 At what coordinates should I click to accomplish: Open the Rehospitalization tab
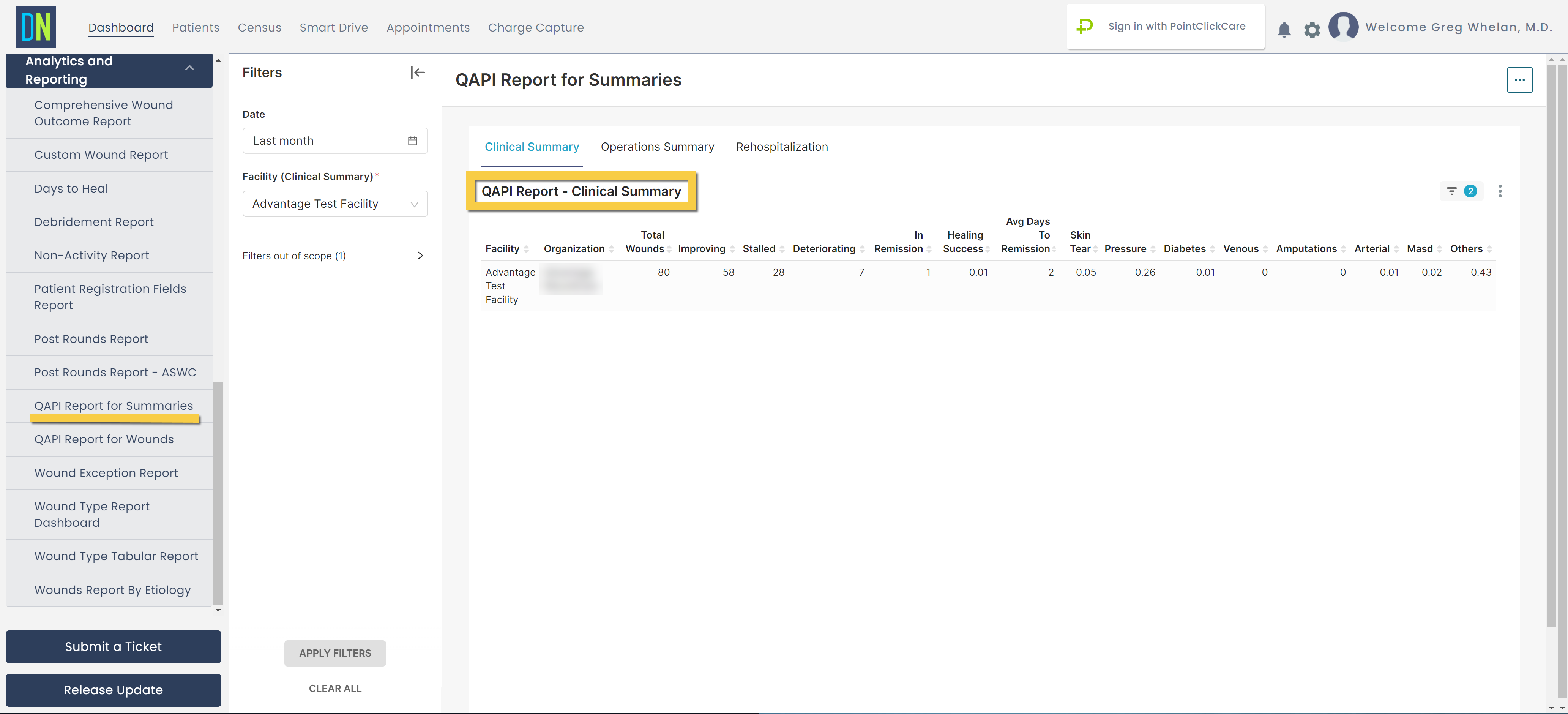coord(782,147)
